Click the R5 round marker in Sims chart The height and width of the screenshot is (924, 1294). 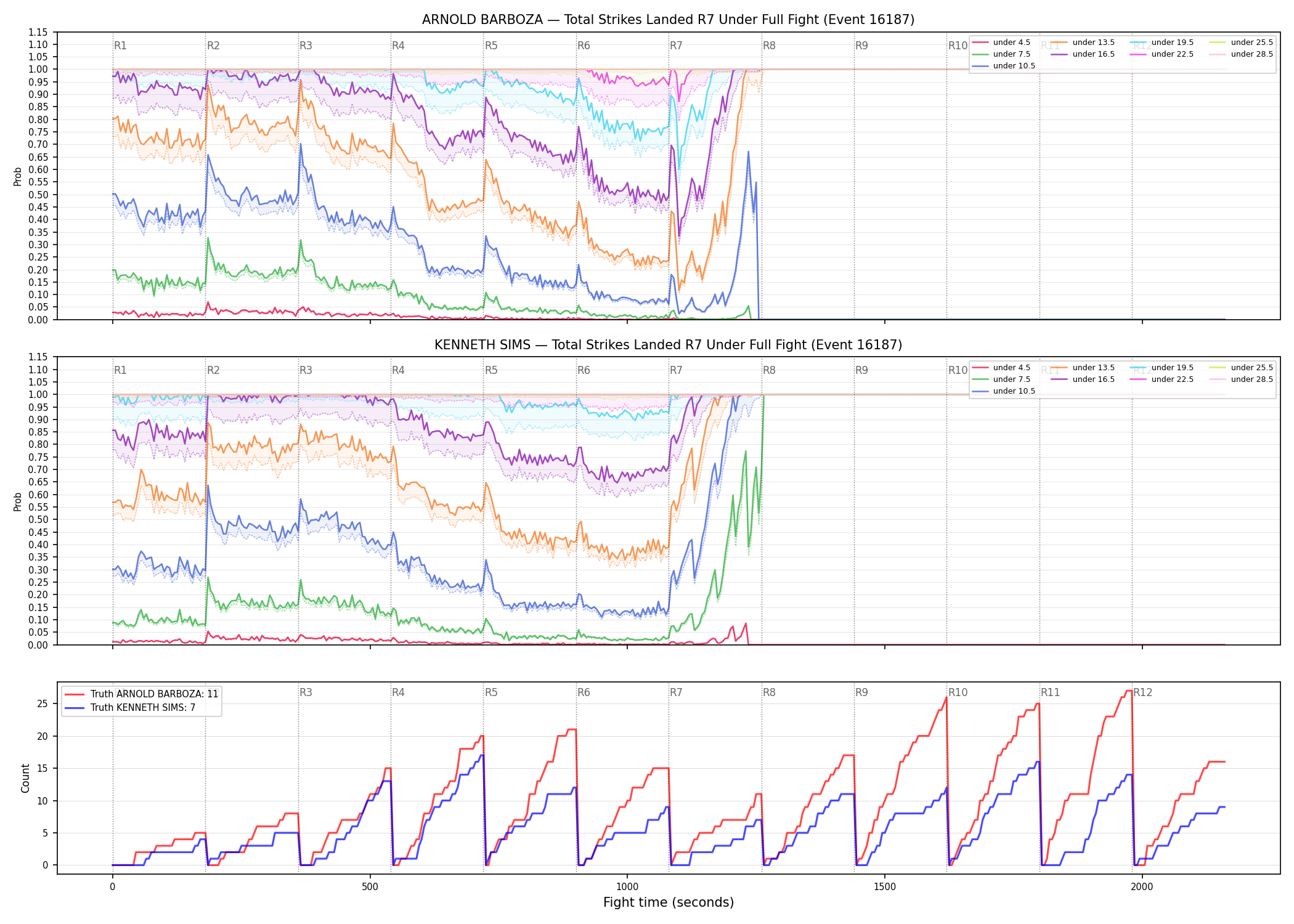(491, 370)
